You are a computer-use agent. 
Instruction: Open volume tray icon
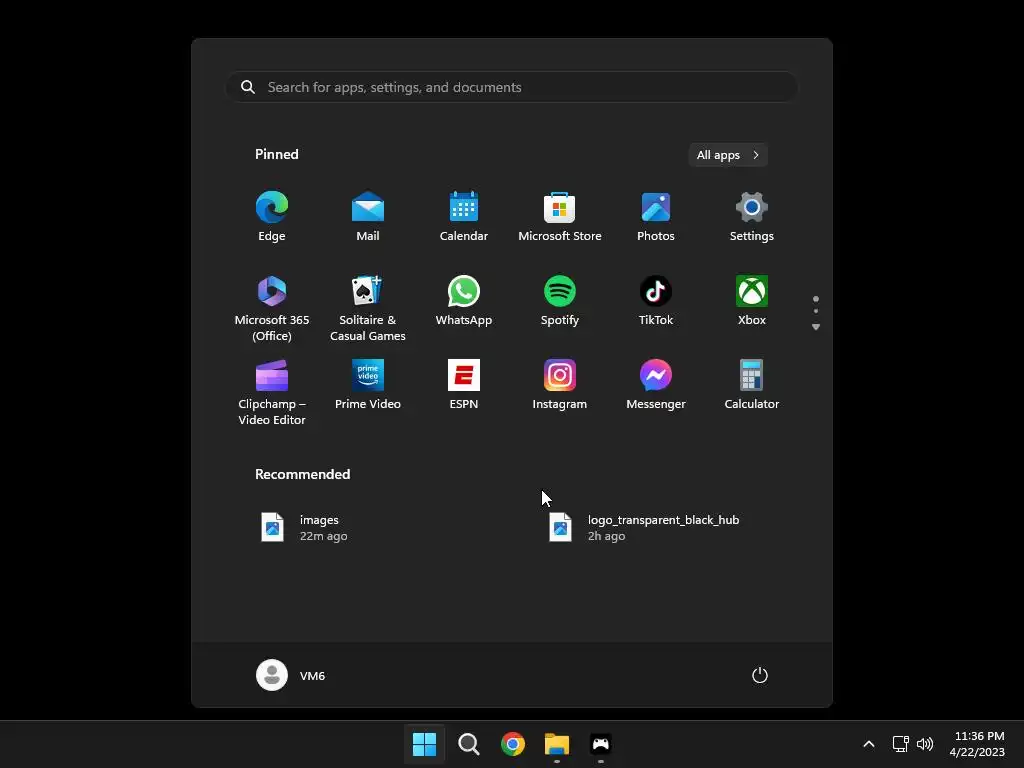point(925,744)
